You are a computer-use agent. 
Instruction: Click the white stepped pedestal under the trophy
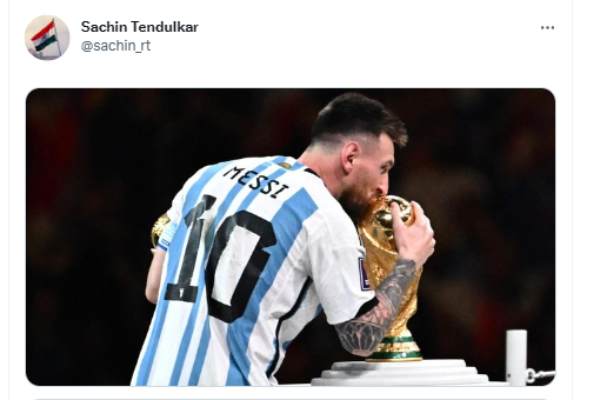click(x=400, y=372)
